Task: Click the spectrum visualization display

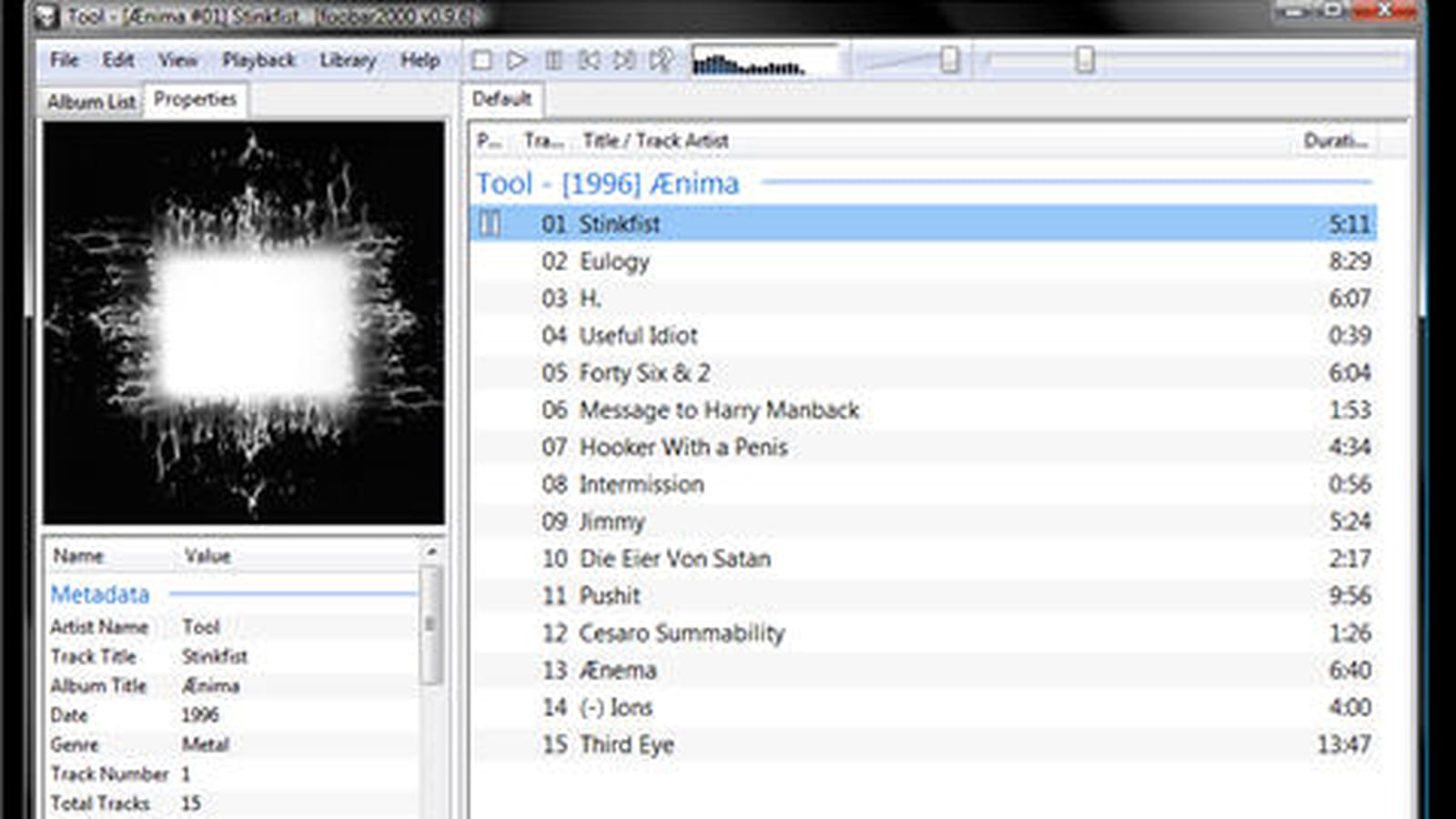Action: pyautogui.click(x=764, y=62)
